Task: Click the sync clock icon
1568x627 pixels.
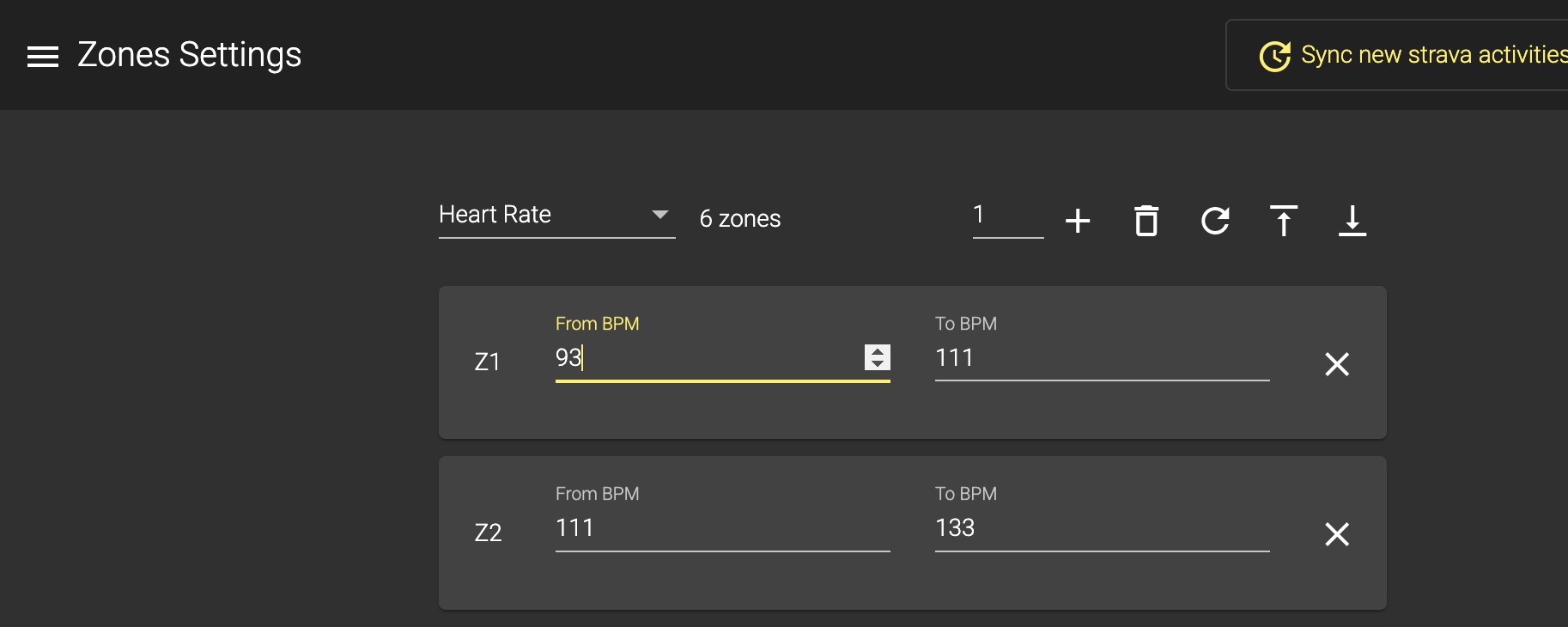Action: pos(1275,56)
